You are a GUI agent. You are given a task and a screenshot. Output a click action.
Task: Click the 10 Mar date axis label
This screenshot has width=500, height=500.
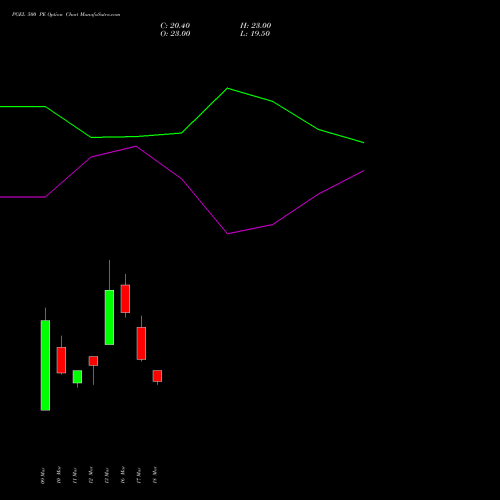pos(59,475)
